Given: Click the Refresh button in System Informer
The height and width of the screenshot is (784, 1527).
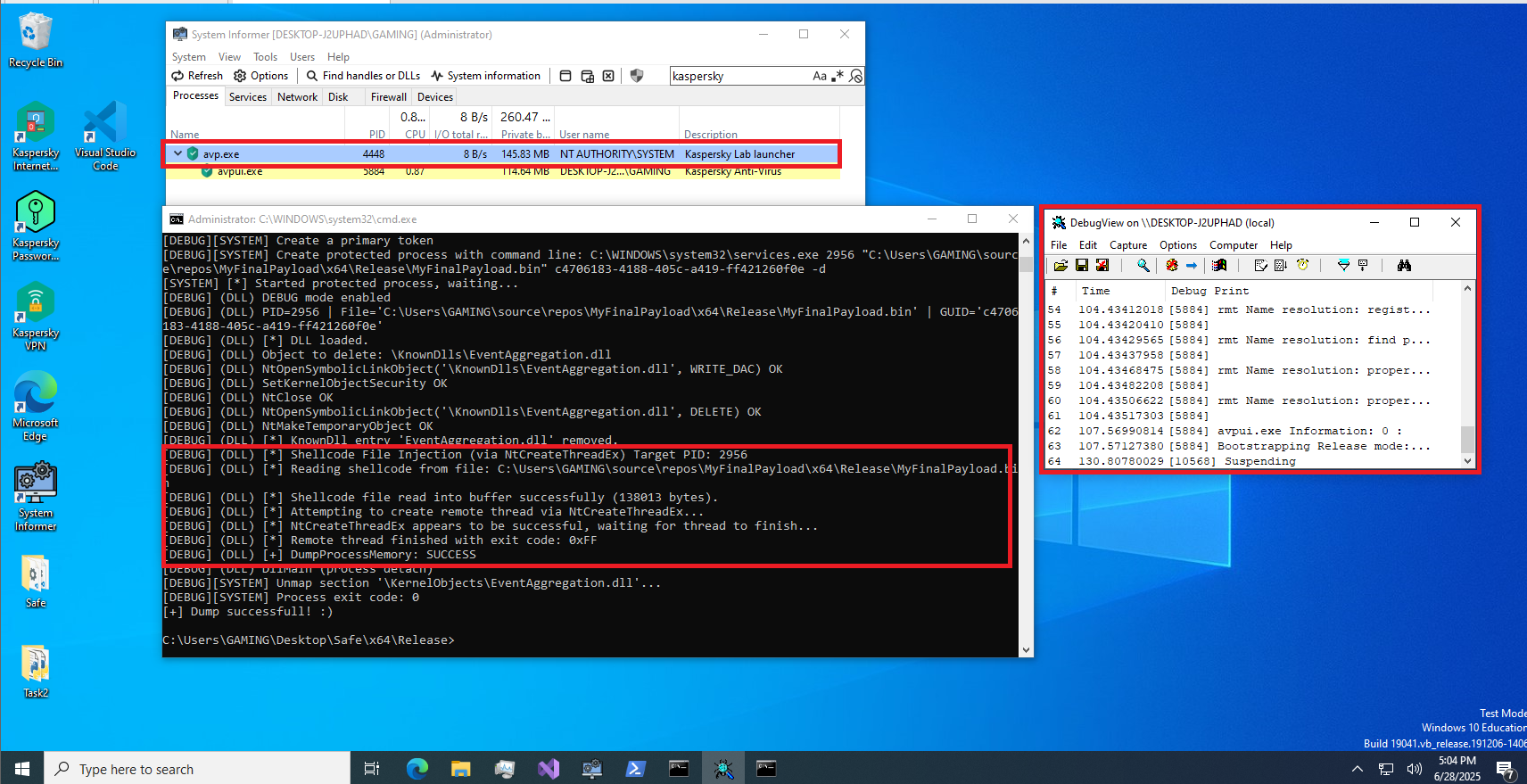Looking at the screenshot, I should point(197,76).
